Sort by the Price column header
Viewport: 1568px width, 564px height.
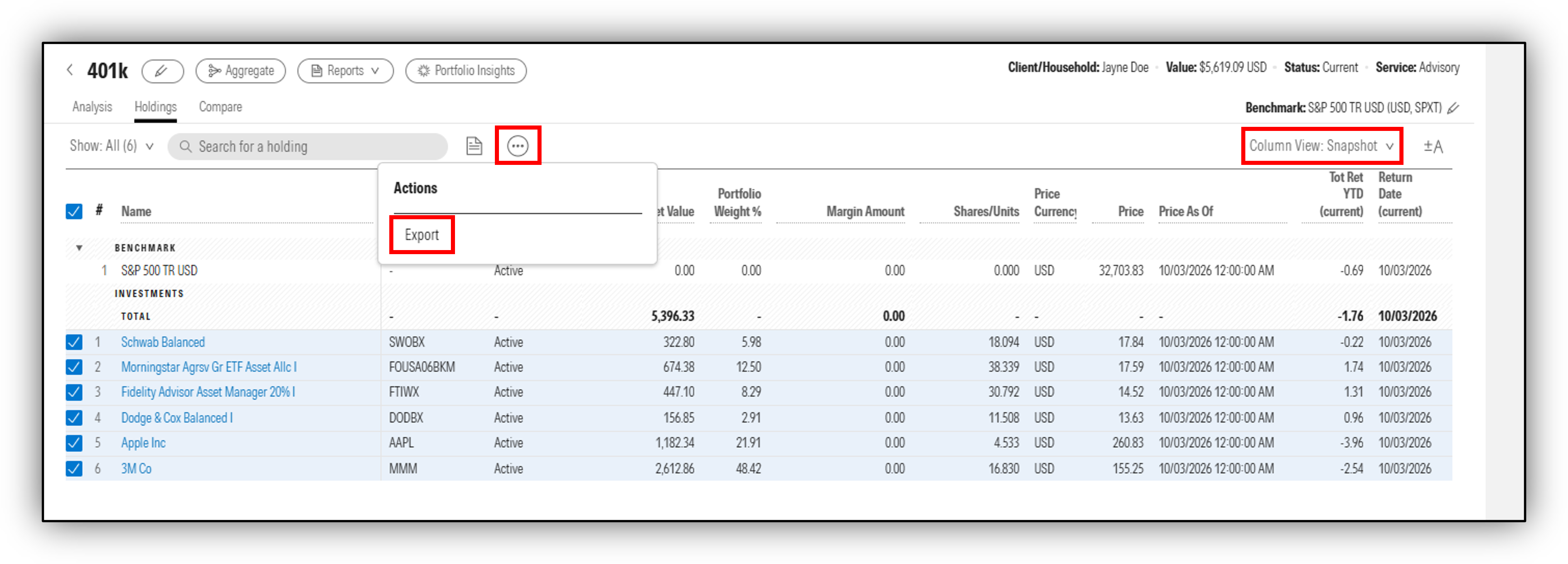click(x=1130, y=211)
